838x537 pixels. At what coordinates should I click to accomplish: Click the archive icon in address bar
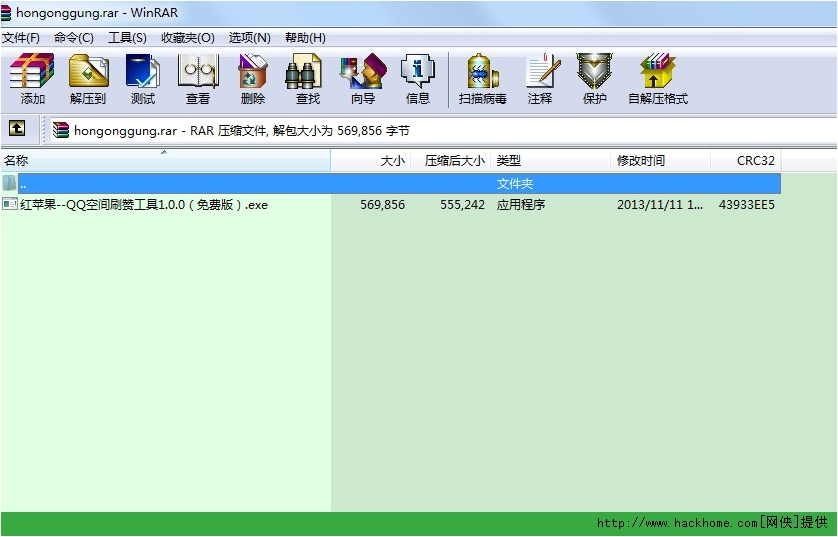pos(61,130)
